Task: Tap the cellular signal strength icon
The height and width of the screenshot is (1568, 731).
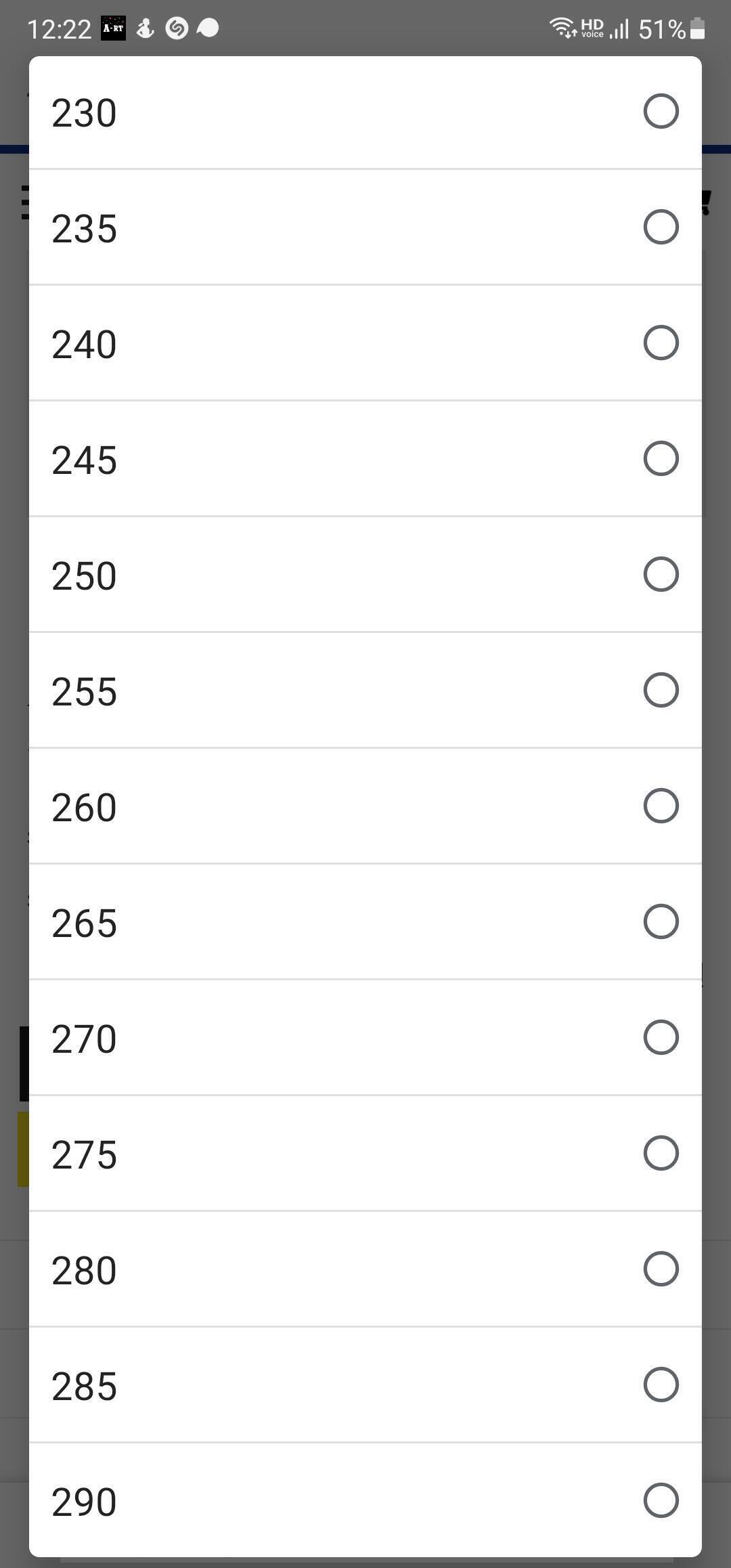Action: pyautogui.click(x=619, y=28)
